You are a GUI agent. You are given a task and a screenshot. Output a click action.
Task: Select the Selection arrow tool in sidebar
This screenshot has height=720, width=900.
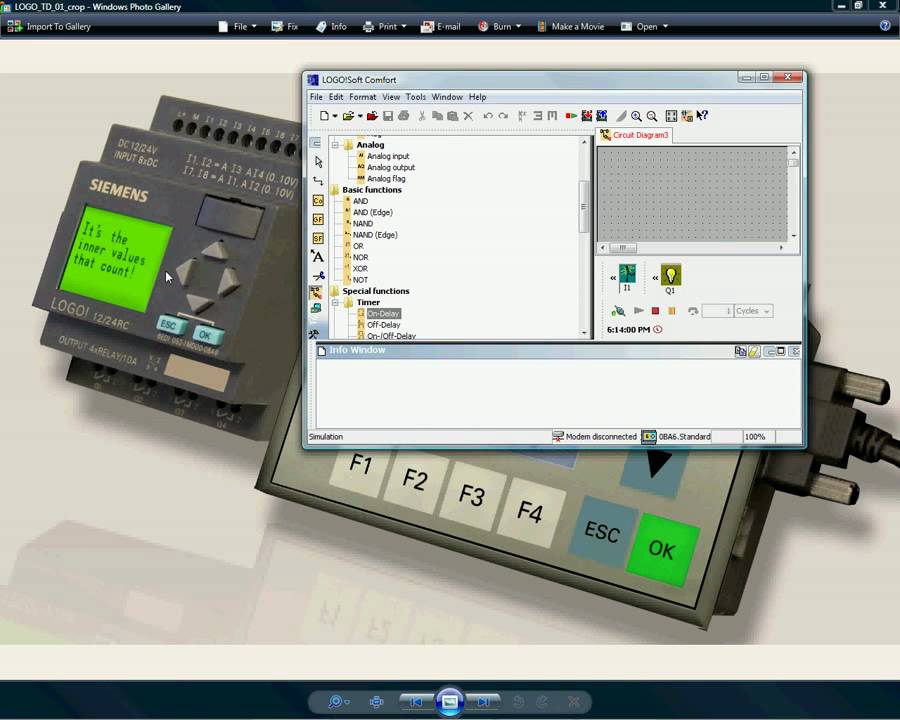coord(319,162)
